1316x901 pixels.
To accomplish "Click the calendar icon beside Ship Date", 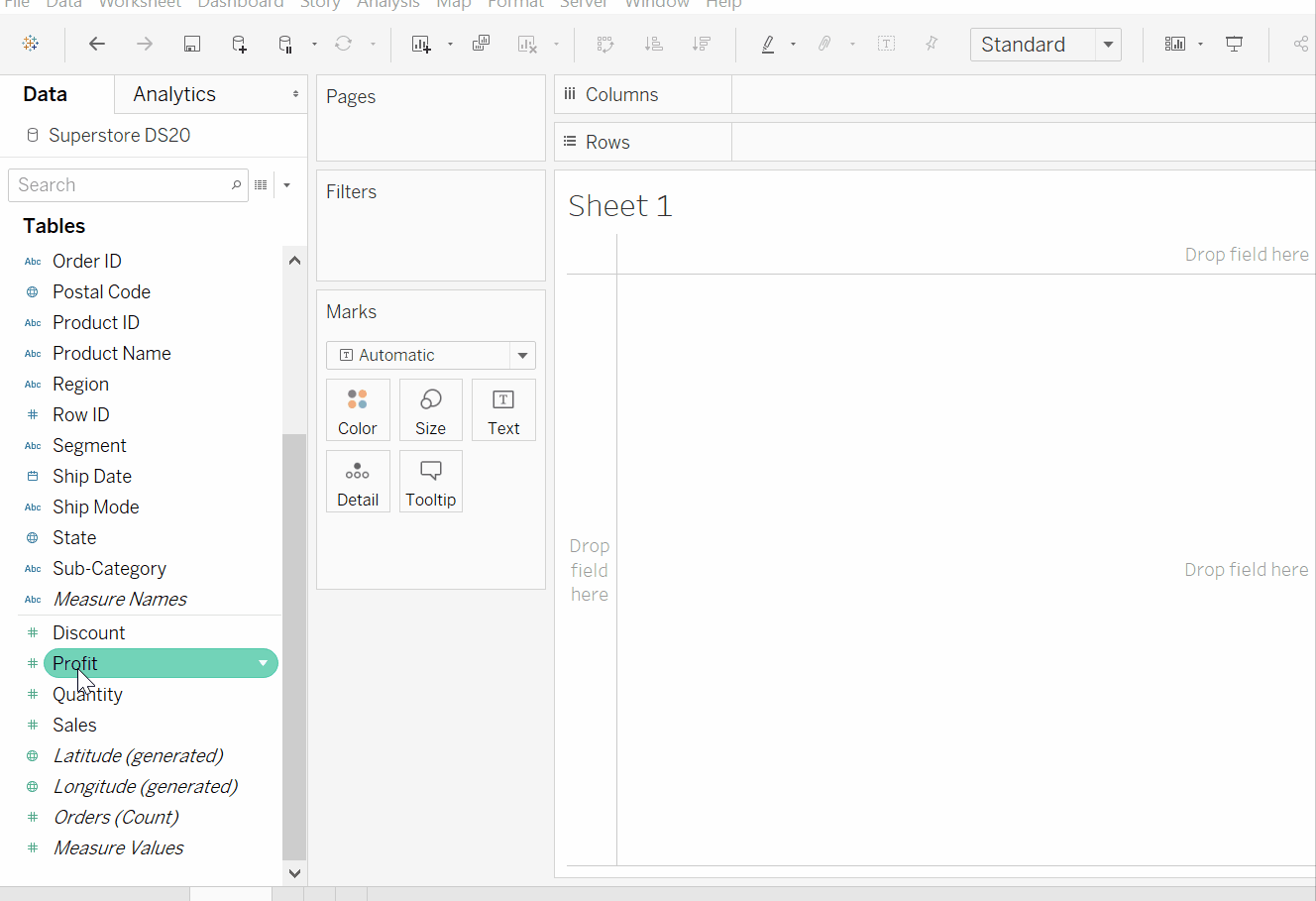I will tap(33, 476).
